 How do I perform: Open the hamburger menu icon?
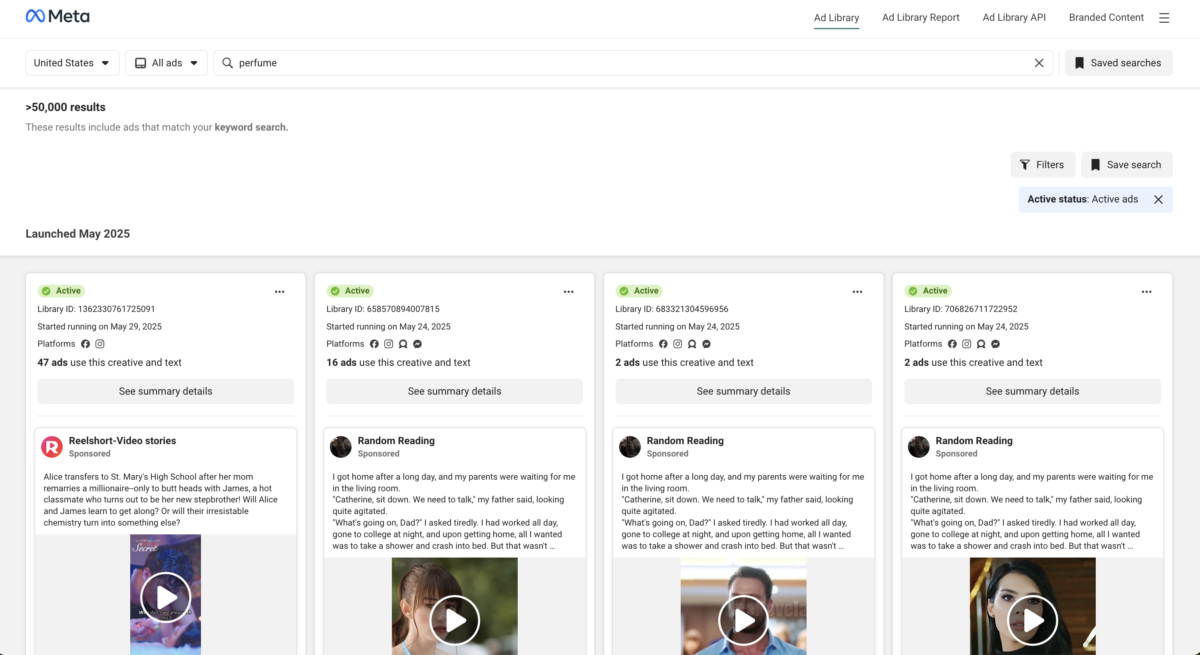[x=1164, y=18]
